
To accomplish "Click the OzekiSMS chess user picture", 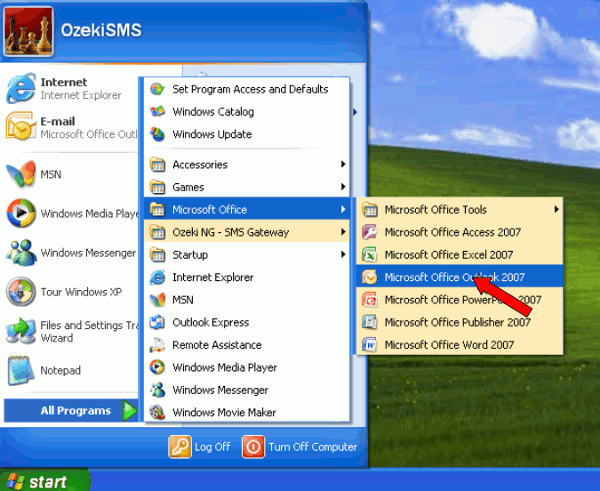I will coord(29,31).
